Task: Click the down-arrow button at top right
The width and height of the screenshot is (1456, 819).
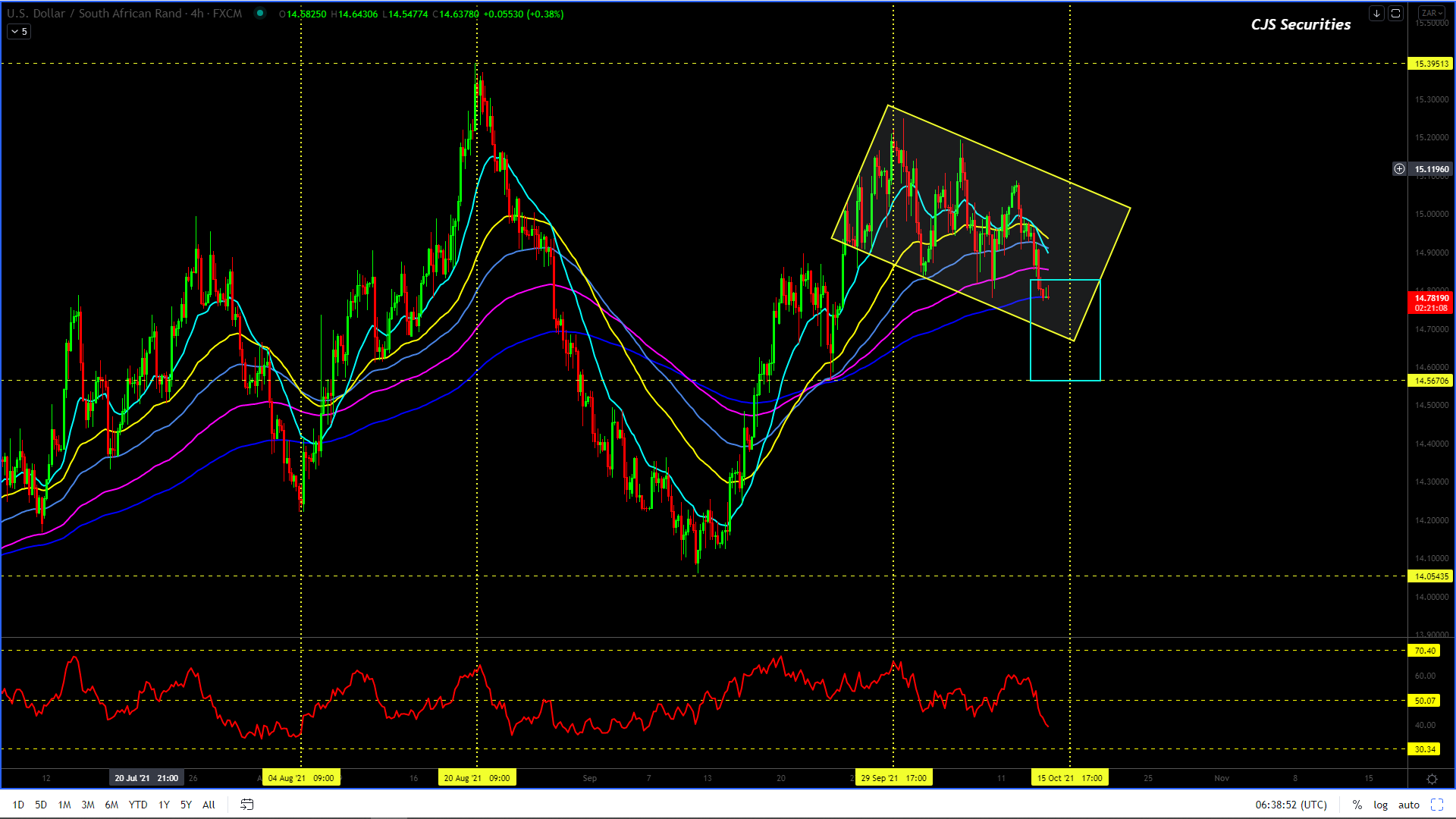Action: (1376, 14)
